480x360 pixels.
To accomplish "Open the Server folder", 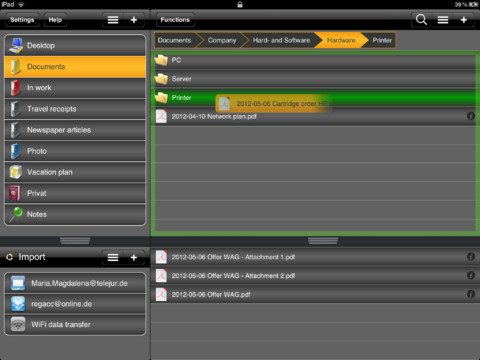I will [x=315, y=79].
